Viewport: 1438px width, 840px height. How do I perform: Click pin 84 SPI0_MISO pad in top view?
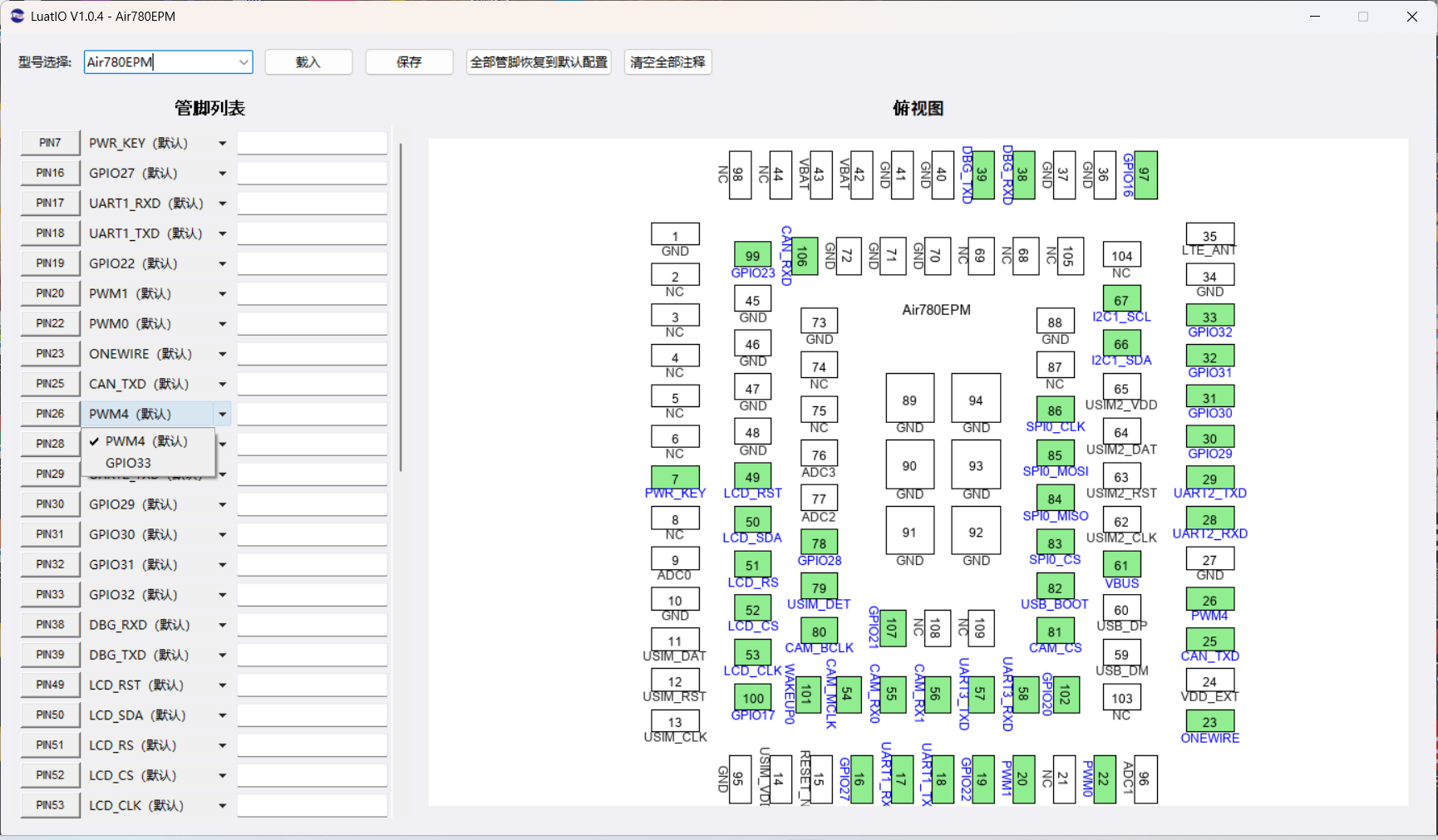[x=1055, y=499]
